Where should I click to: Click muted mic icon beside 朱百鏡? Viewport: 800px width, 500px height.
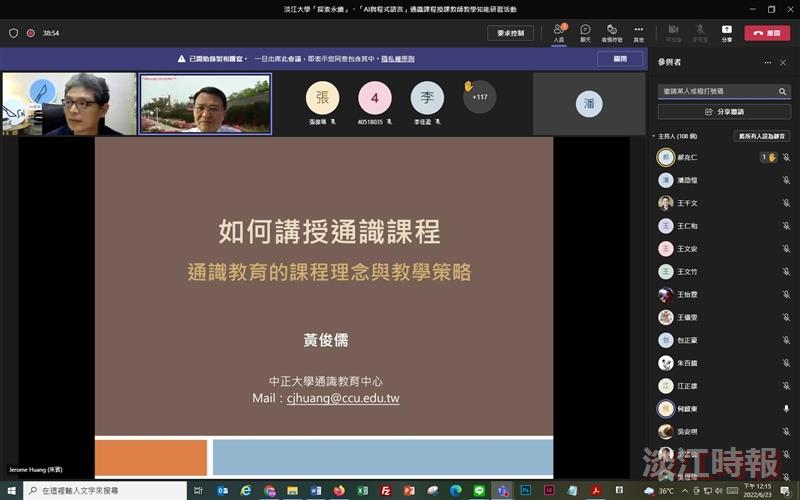click(786, 363)
